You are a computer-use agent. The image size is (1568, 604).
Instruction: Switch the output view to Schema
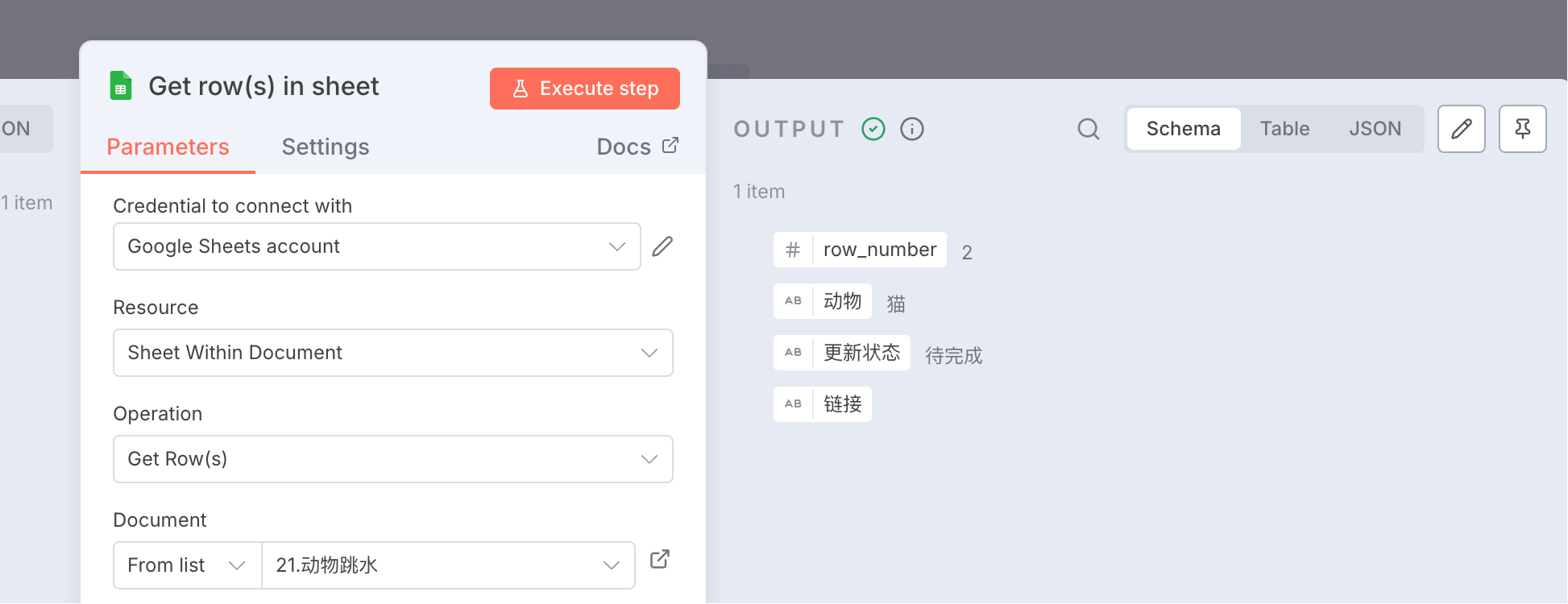(x=1184, y=129)
